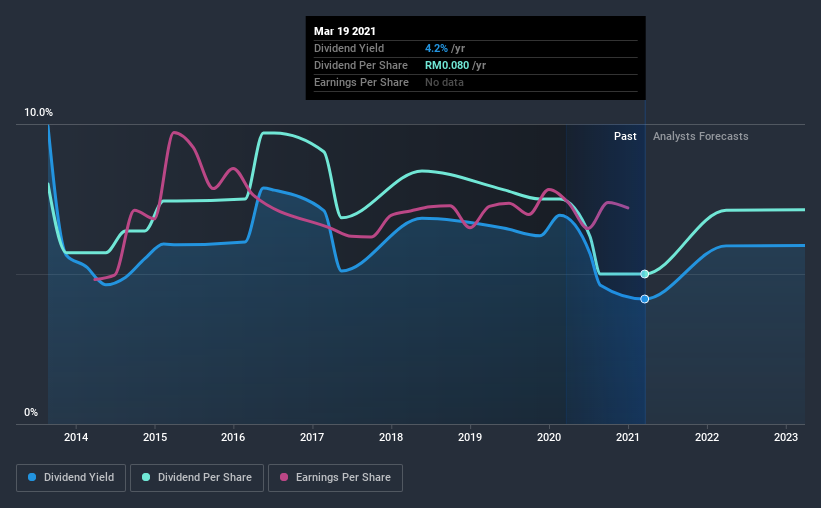Click the Analysts Forecasts label
The image size is (821, 508).
click(x=701, y=136)
